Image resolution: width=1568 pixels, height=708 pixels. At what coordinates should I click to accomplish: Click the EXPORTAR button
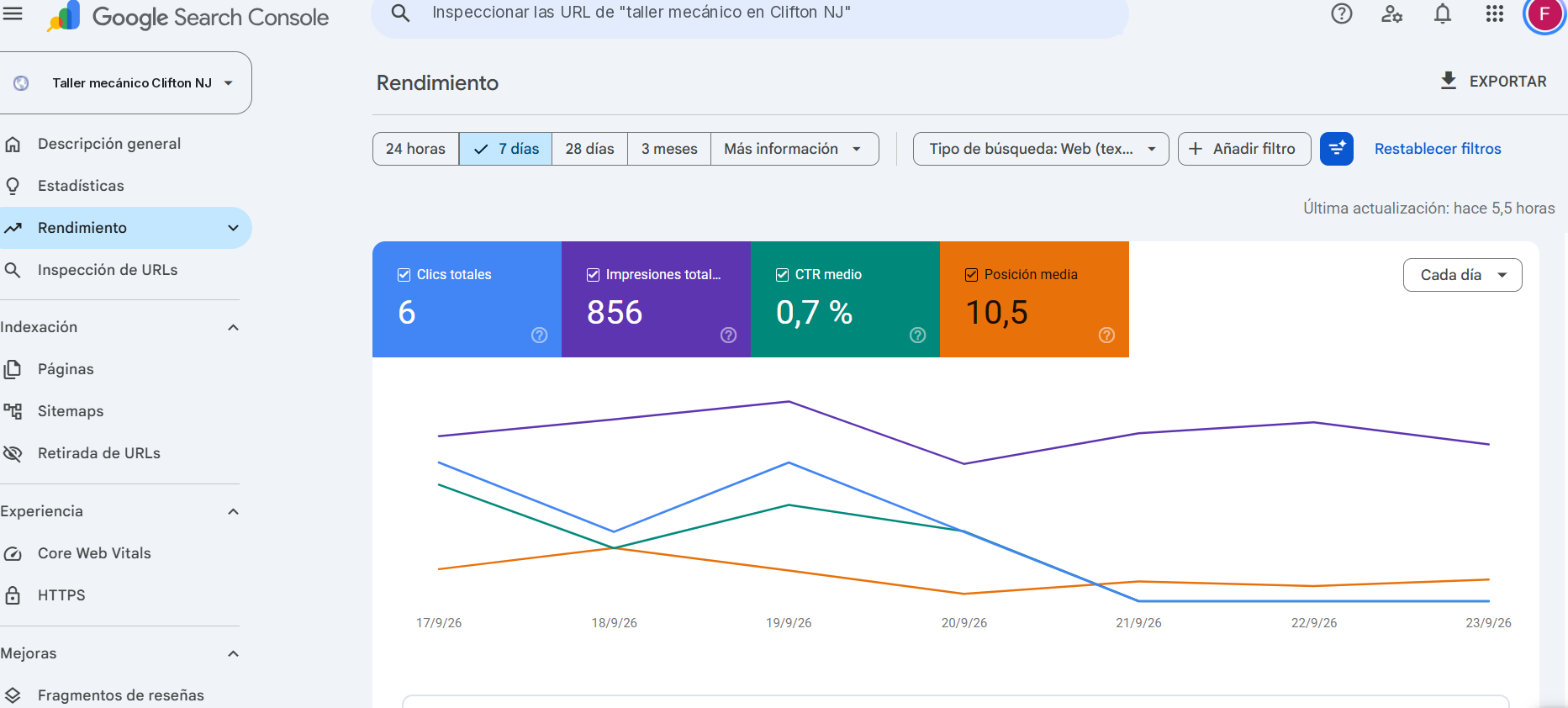1493,82
